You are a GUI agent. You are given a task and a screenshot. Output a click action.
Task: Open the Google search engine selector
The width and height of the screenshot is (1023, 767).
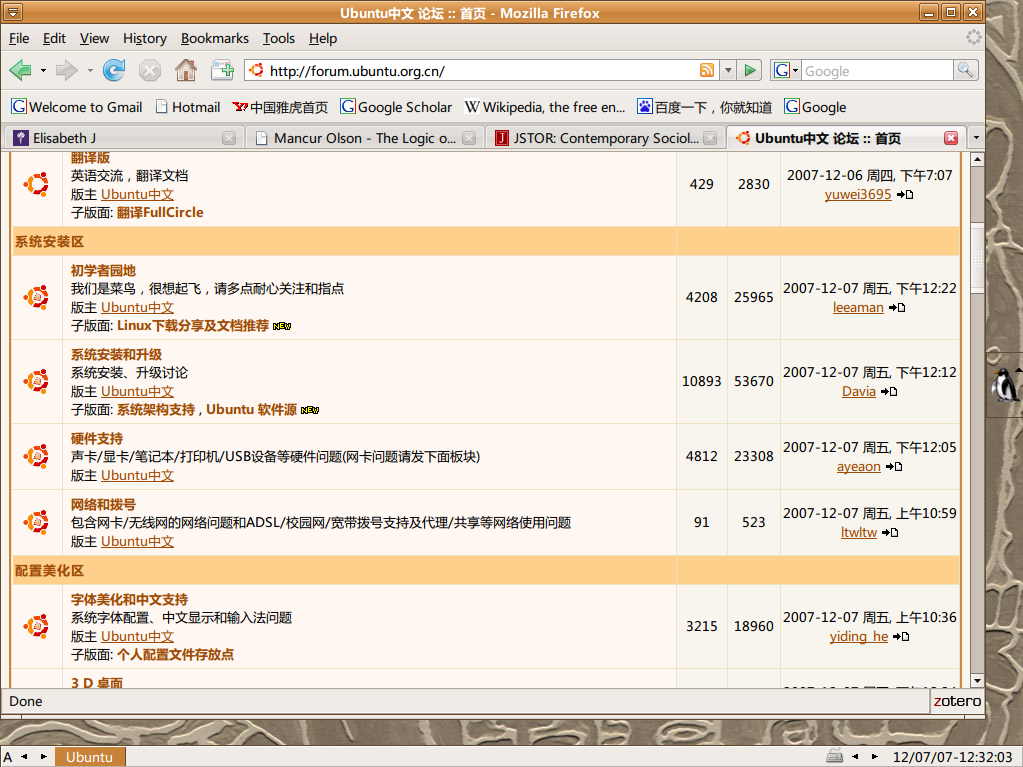(x=786, y=70)
